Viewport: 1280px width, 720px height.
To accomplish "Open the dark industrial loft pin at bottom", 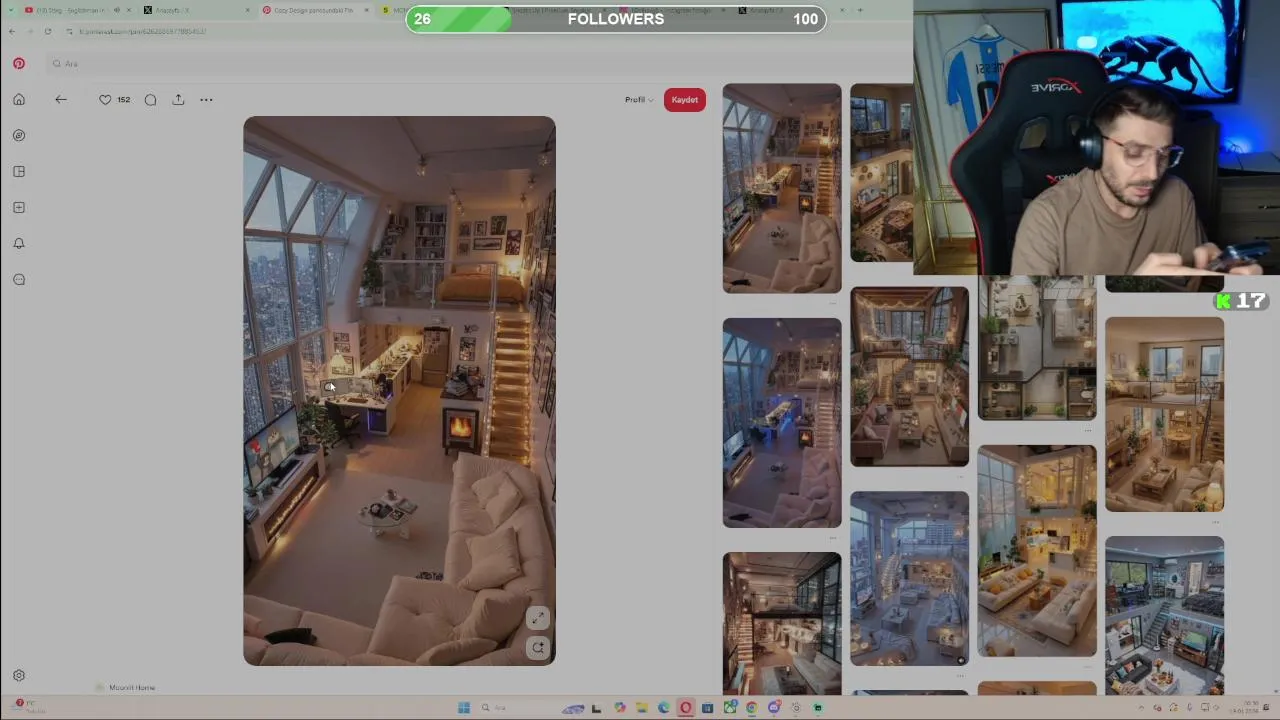I will [x=782, y=624].
